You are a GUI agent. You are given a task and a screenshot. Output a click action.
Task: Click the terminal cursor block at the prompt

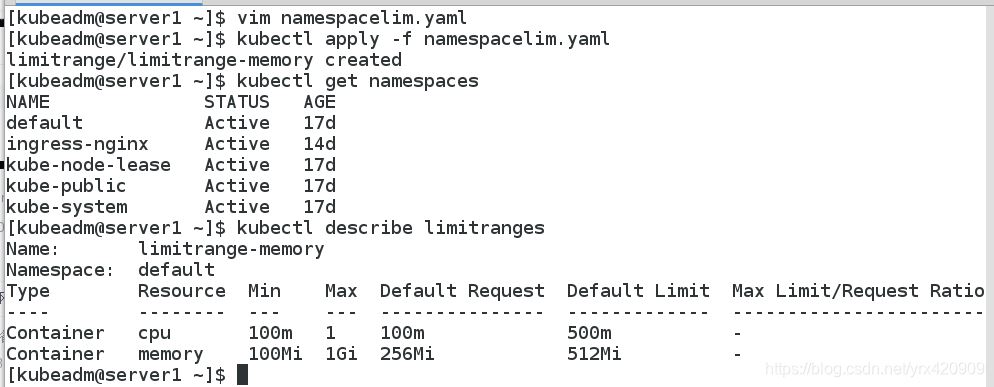tap(242, 375)
